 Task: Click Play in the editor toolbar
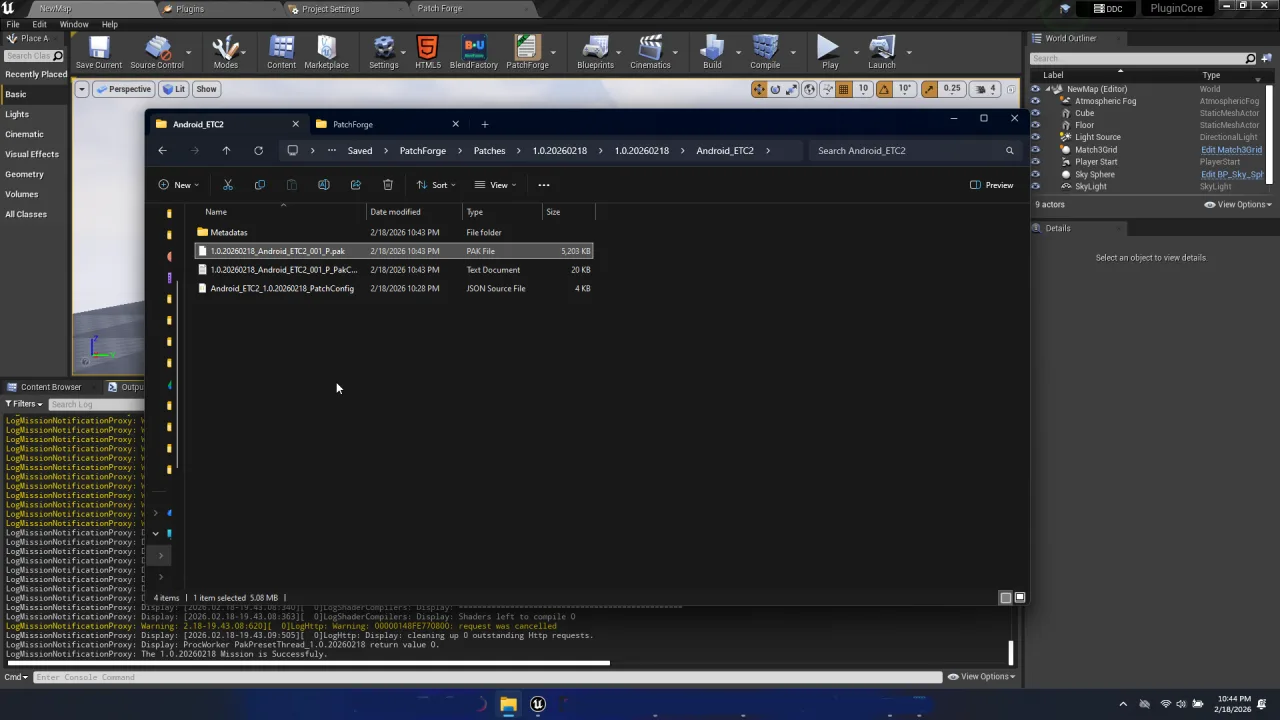pos(829,52)
